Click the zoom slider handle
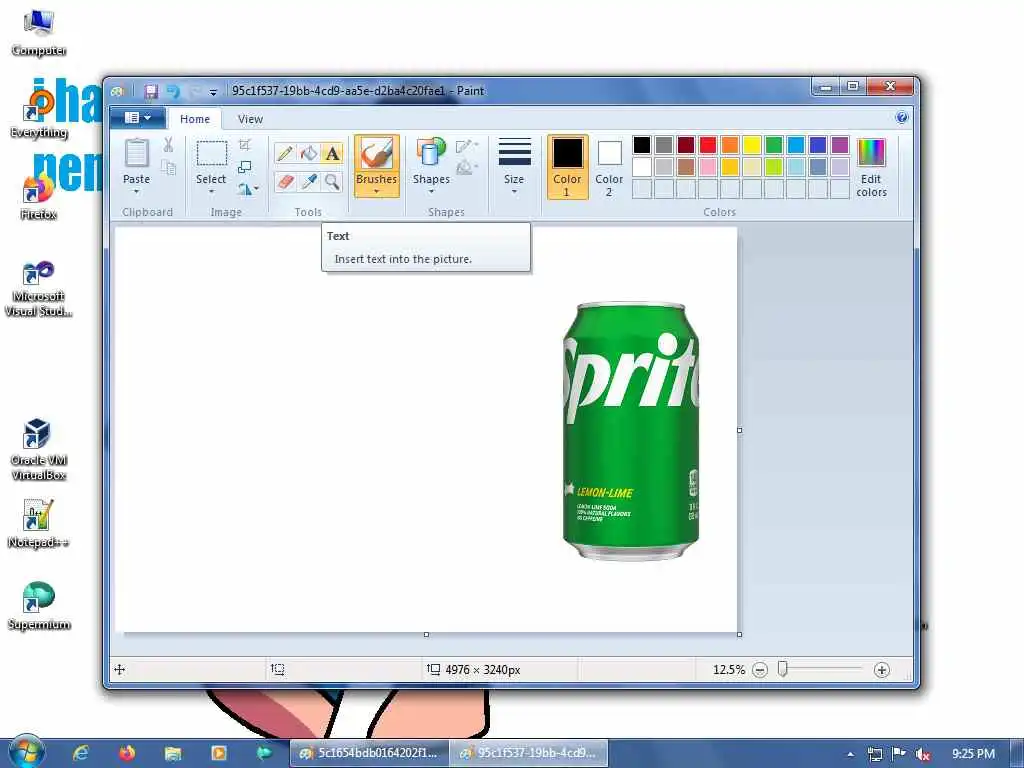 point(782,669)
